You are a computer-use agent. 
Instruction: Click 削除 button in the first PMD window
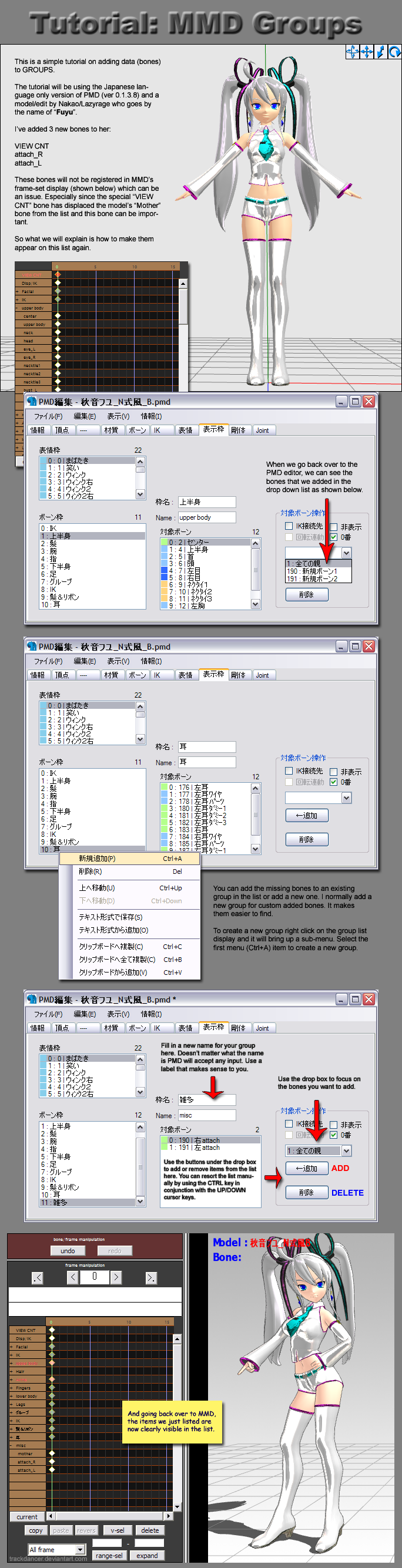click(306, 595)
